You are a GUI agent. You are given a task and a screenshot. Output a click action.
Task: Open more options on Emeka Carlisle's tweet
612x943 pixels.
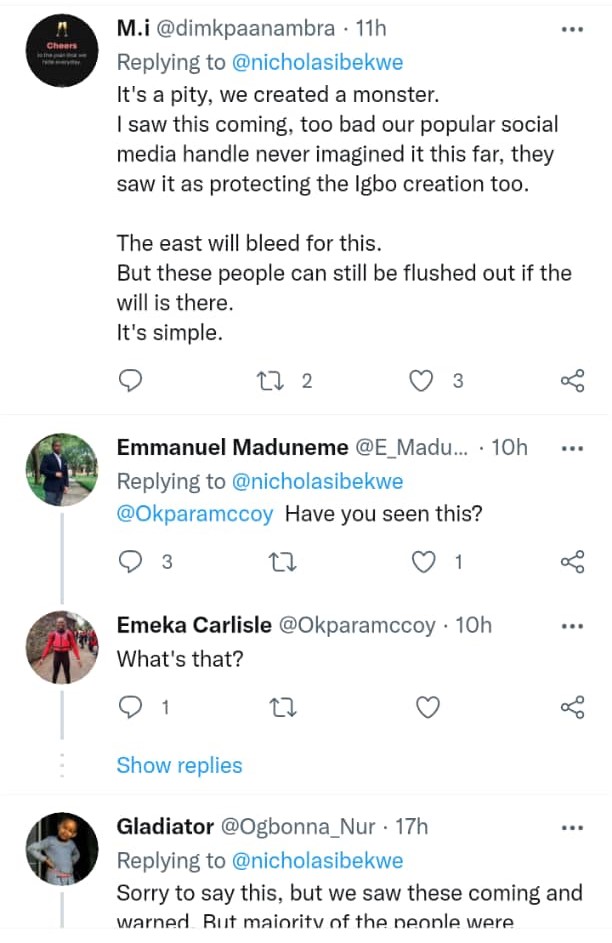click(x=572, y=625)
